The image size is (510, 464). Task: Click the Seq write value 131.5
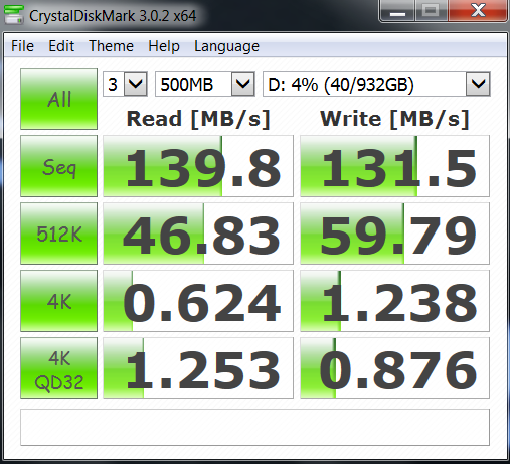(395, 166)
